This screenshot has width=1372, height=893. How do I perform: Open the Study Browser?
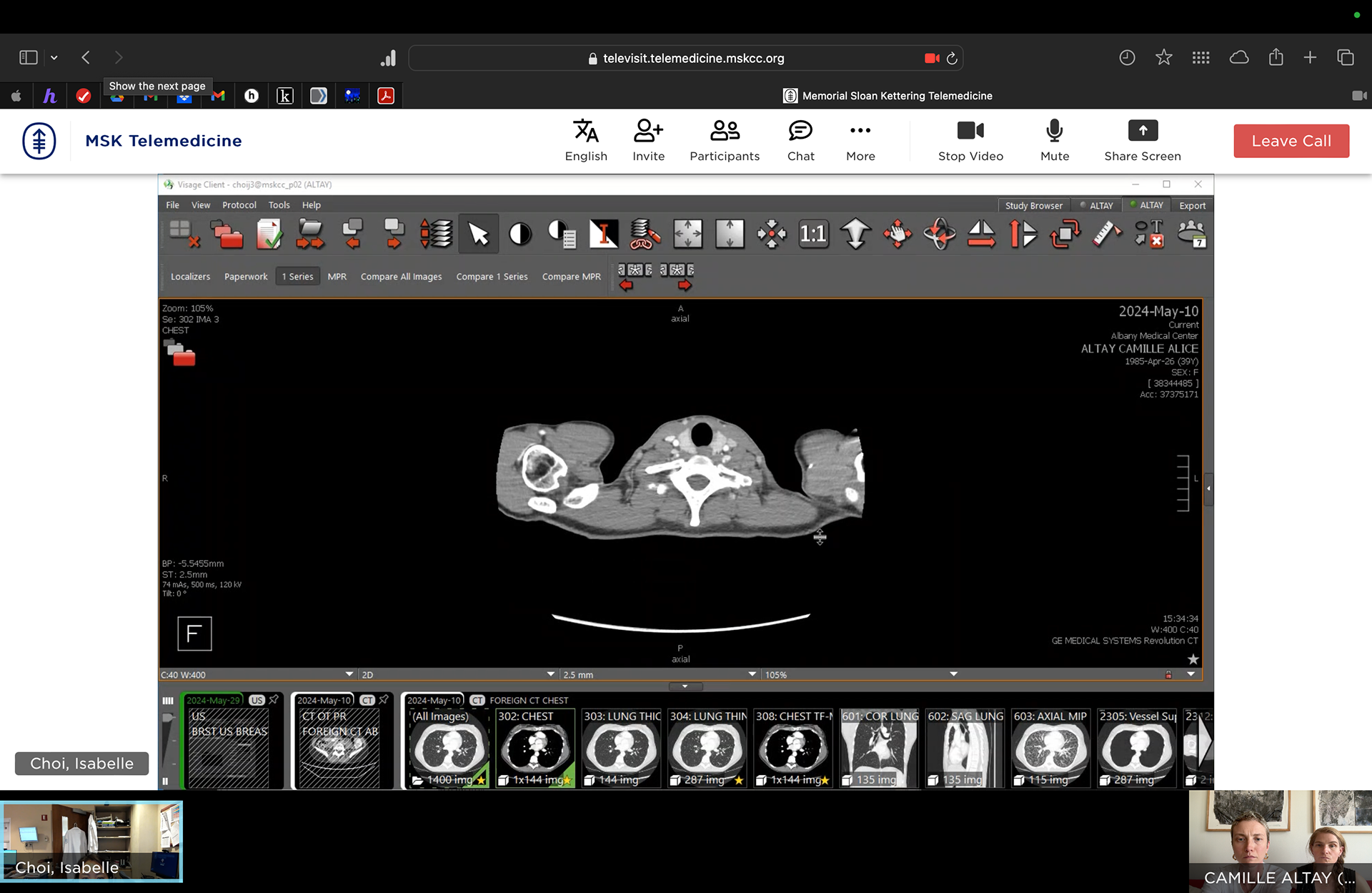[1033, 205]
